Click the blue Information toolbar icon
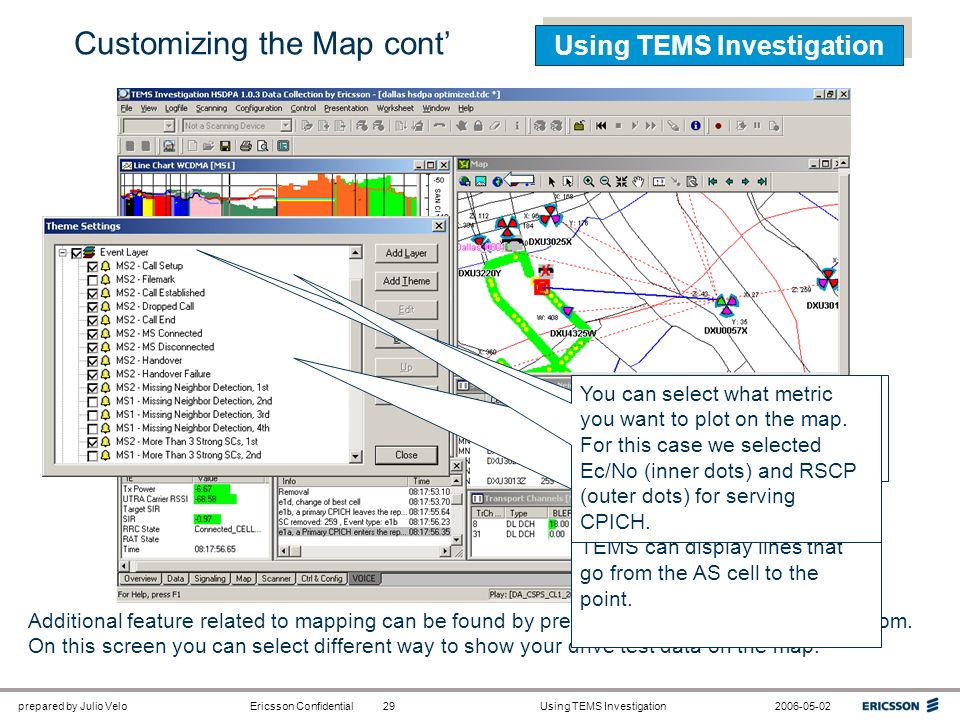The height and width of the screenshot is (720, 960). click(696, 126)
